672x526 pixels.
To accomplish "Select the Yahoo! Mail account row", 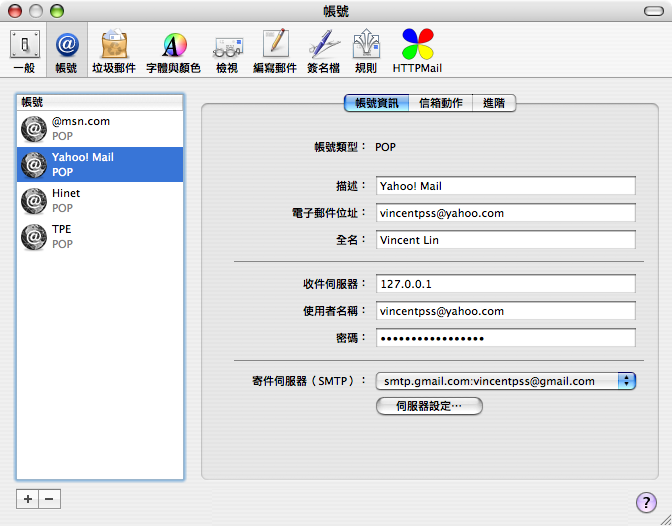I will click(100, 165).
